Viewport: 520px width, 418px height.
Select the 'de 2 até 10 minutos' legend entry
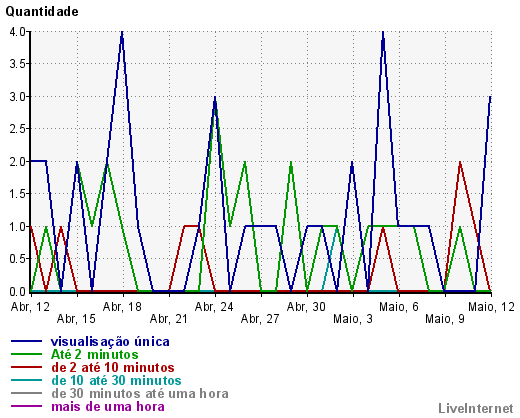pos(113,368)
